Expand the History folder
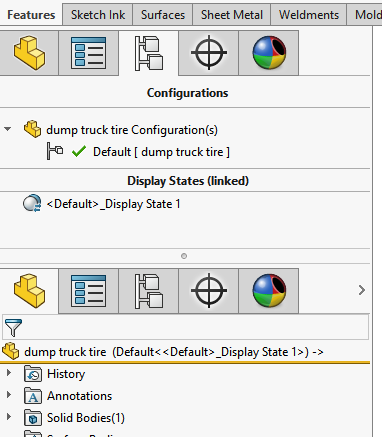This screenshot has width=382, height=437. pyautogui.click(x=9, y=373)
